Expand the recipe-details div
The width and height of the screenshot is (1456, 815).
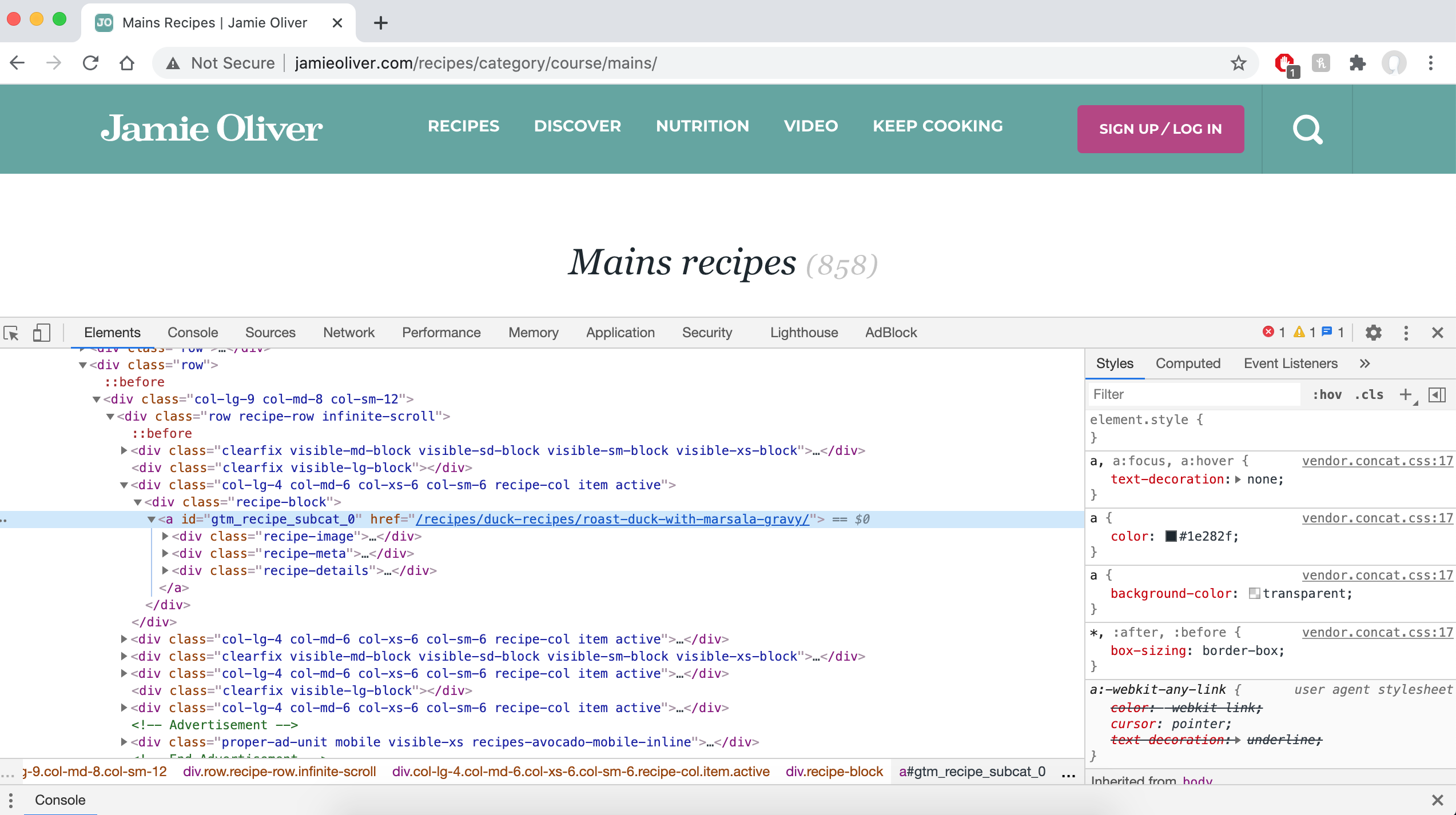click(165, 570)
